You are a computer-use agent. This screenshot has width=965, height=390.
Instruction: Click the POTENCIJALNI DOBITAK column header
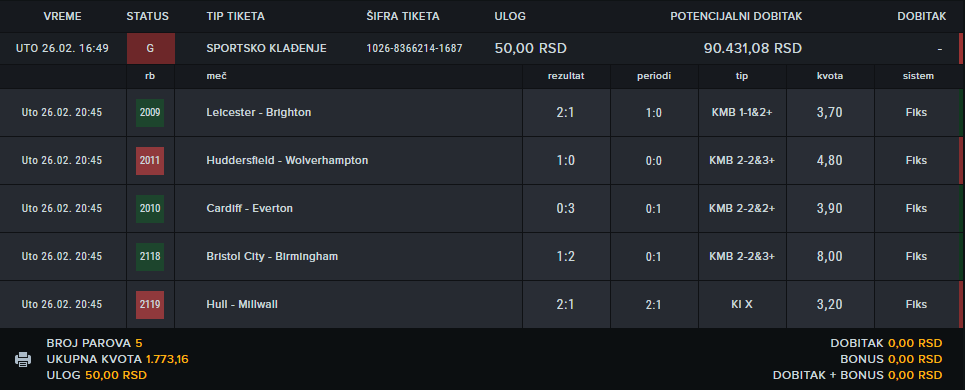click(x=736, y=17)
